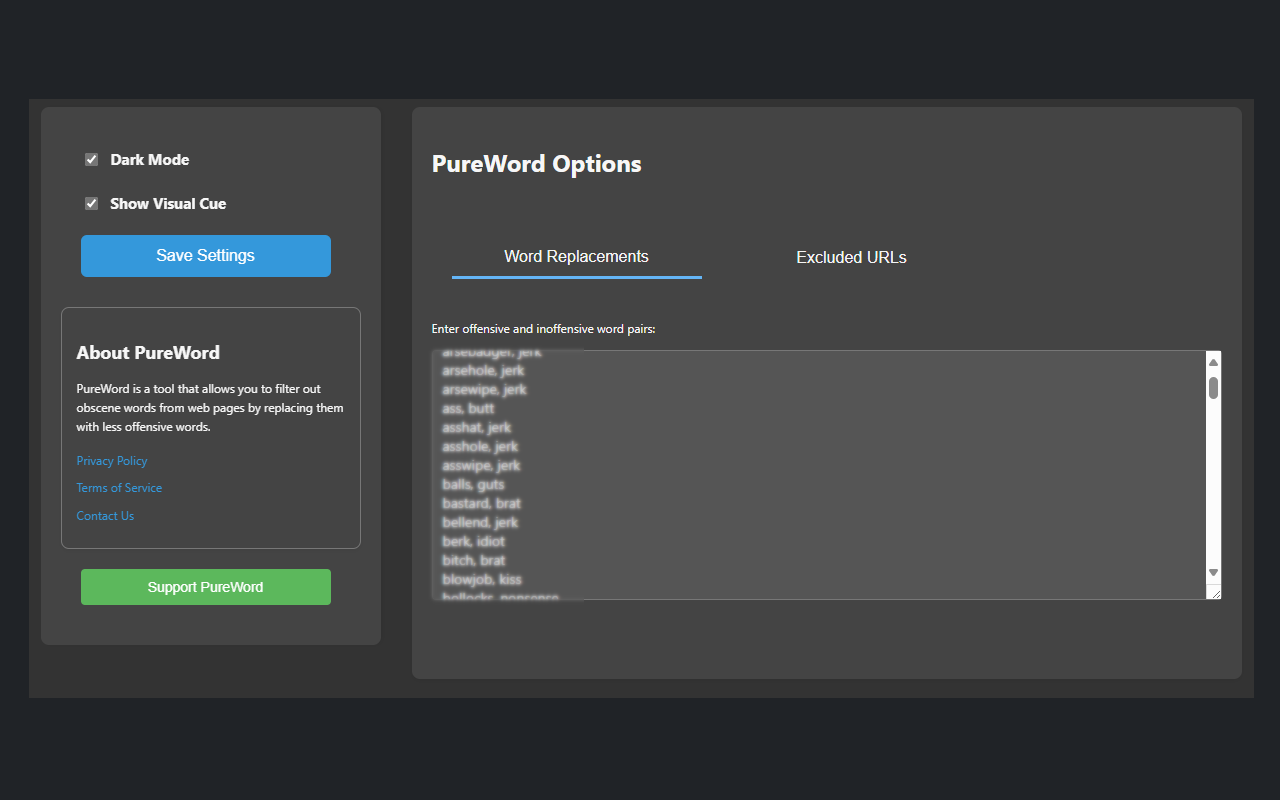1280x800 pixels.
Task: Open the Privacy Policy link
Action: (112, 461)
